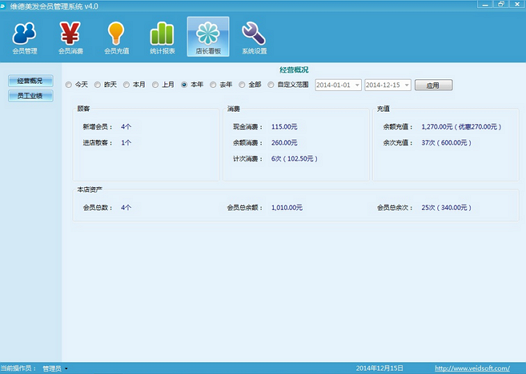Open the www.veidsoft.com link

[472, 368]
